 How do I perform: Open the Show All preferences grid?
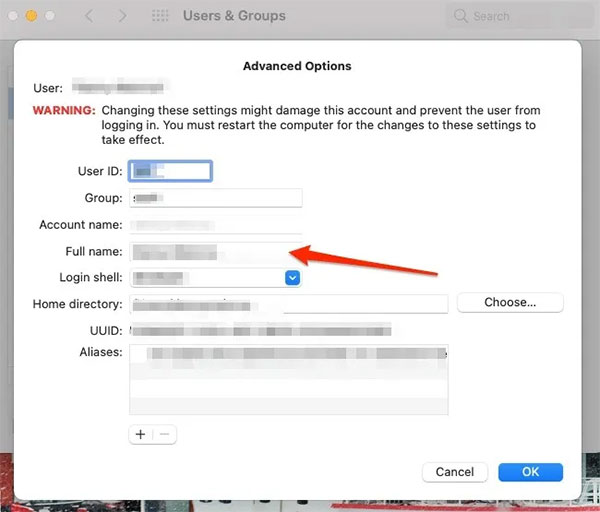point(160,16)
